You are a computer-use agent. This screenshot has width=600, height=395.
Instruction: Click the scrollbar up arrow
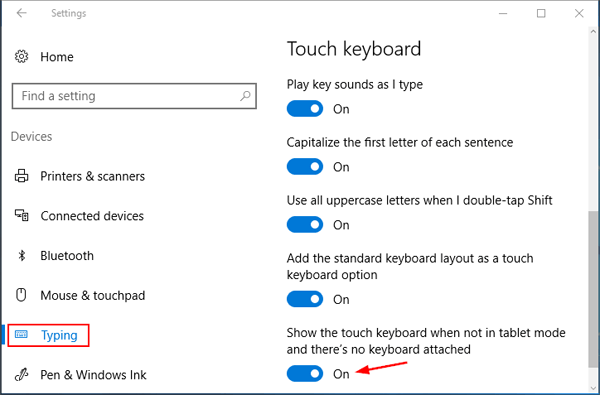(594, 31)
